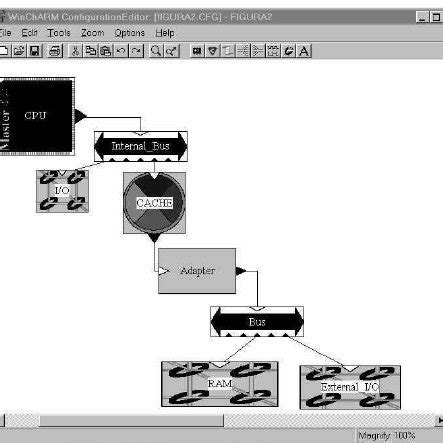Click the Paste clipboard icon
The width and height of the screenshot is (443, 443).
(106, 51)
